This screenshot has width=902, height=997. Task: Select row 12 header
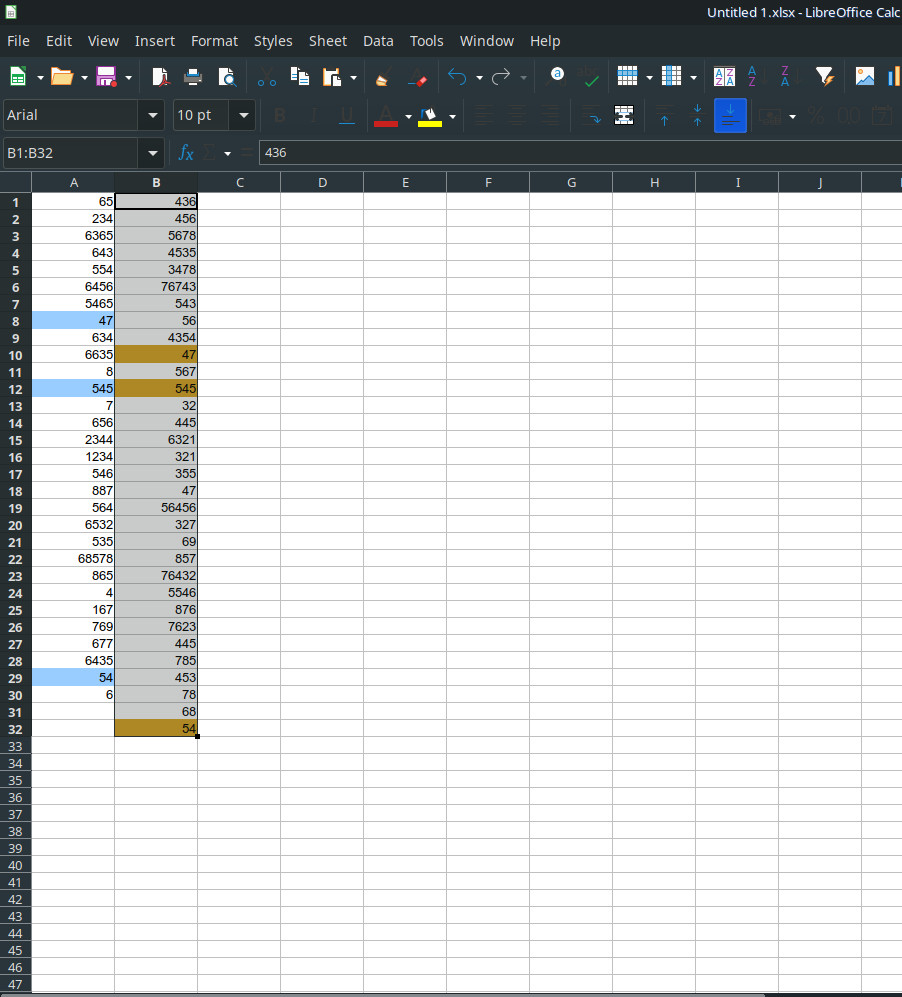click(x=15, y=389)
